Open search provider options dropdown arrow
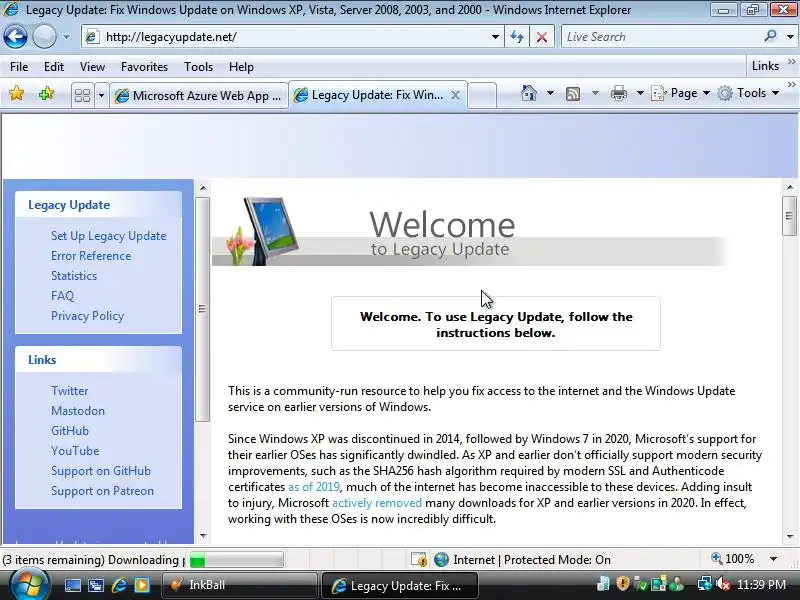 [x=790, y=37]
